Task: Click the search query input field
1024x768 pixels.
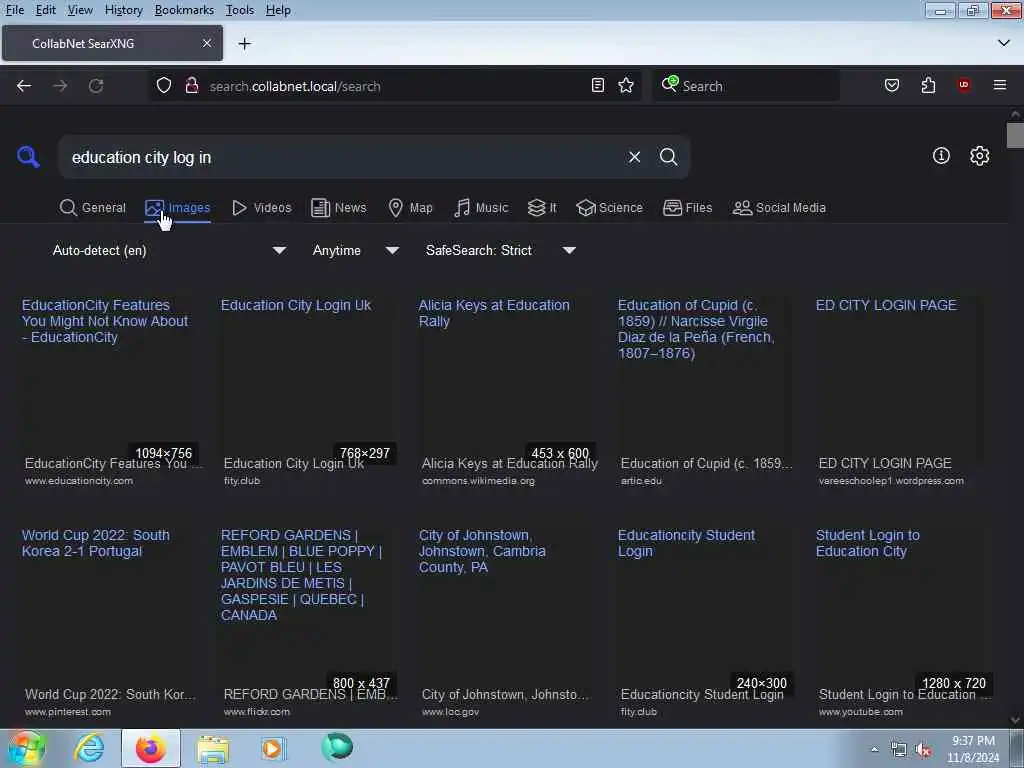Action: pyautogui.click(x=340, y=157)
